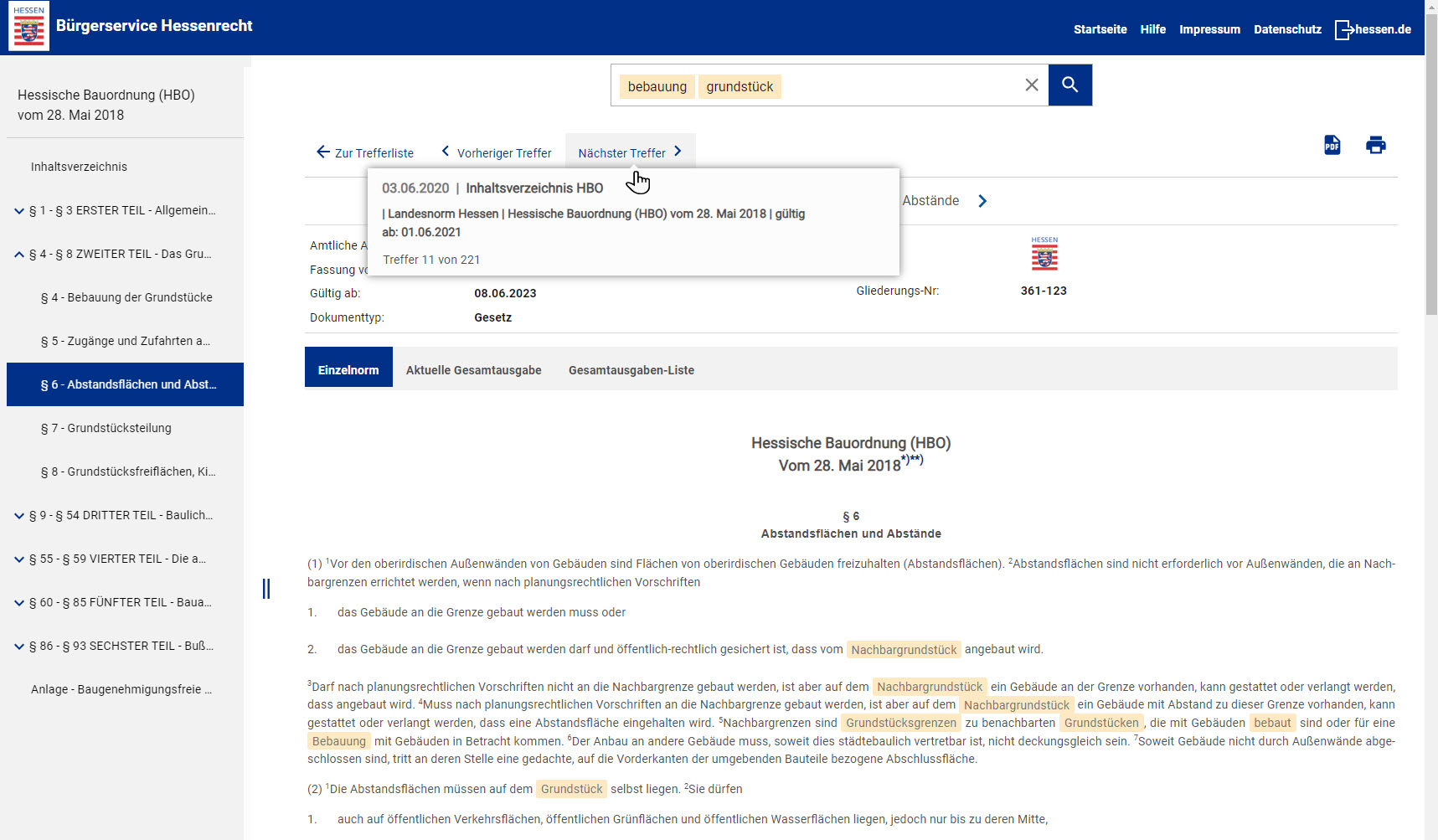The image size is (1438, 840).
Task: Download the document as PDF
Action: (1332, 145)
